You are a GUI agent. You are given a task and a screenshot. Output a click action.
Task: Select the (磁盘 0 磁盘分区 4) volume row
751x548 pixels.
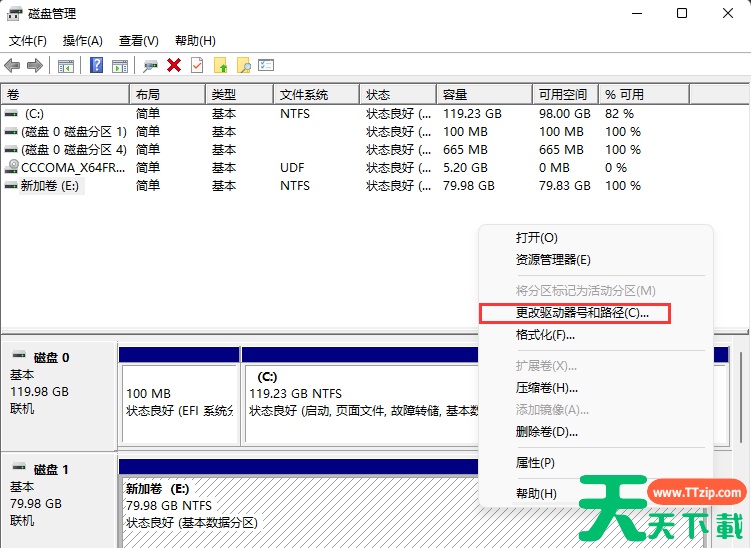(345, 150)
